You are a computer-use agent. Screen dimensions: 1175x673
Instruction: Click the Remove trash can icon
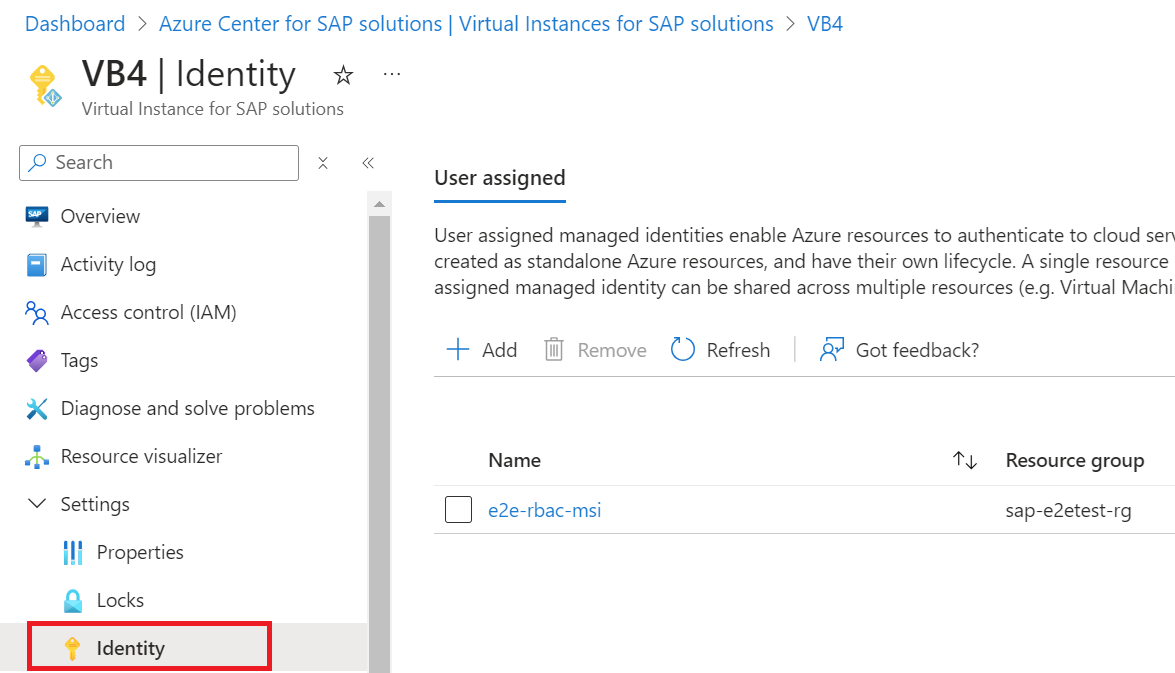click(x=554, y=349)
